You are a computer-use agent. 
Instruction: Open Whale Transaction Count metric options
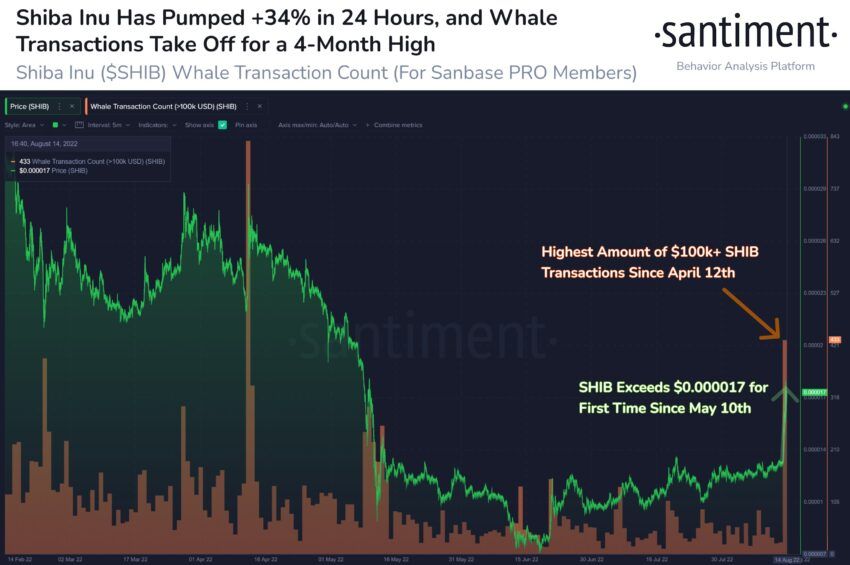pyautogui.click(x=247, y=106)
